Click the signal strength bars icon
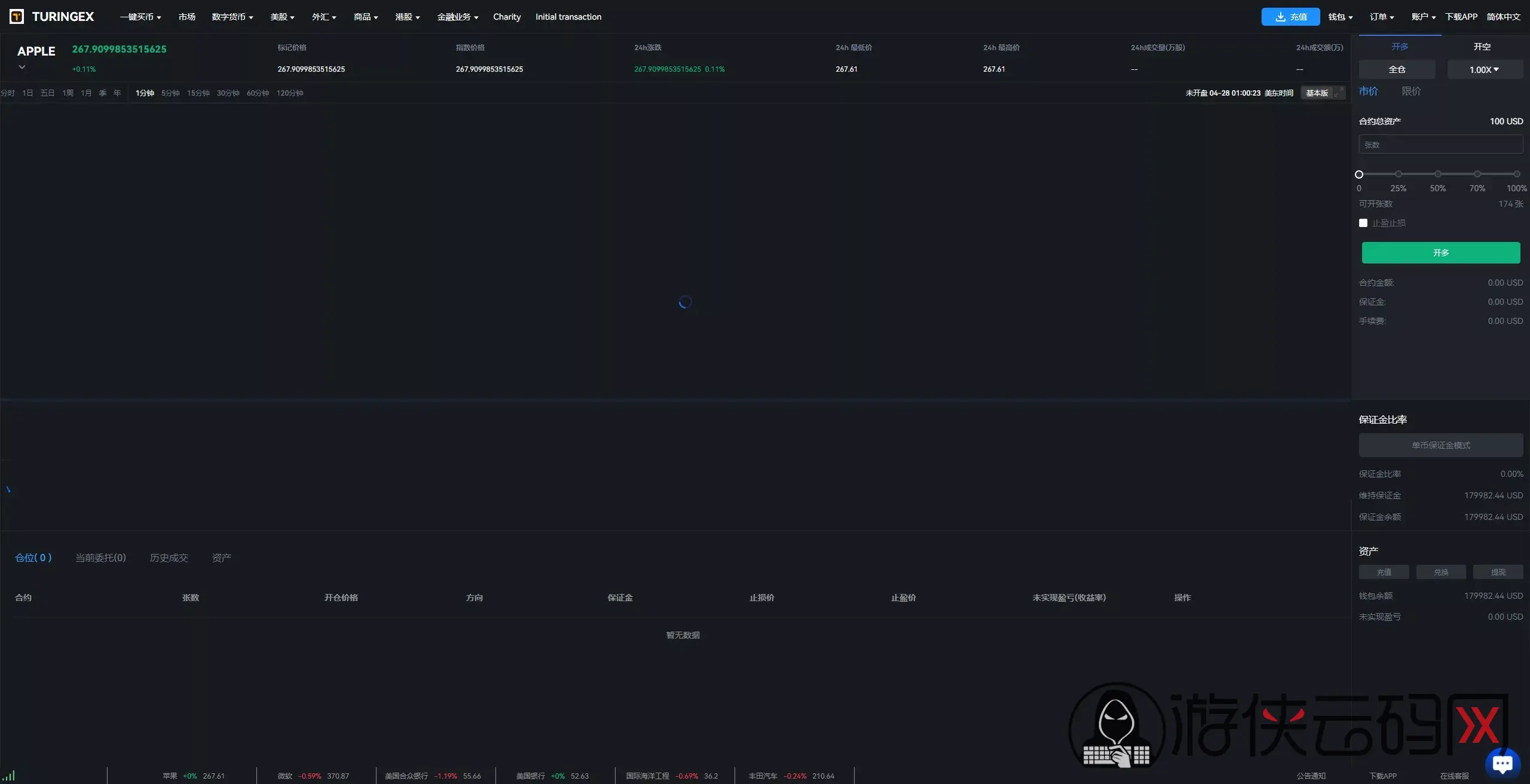Viewport: 1530px width, 784px height. pyautogui.click(x=9, y=776)
